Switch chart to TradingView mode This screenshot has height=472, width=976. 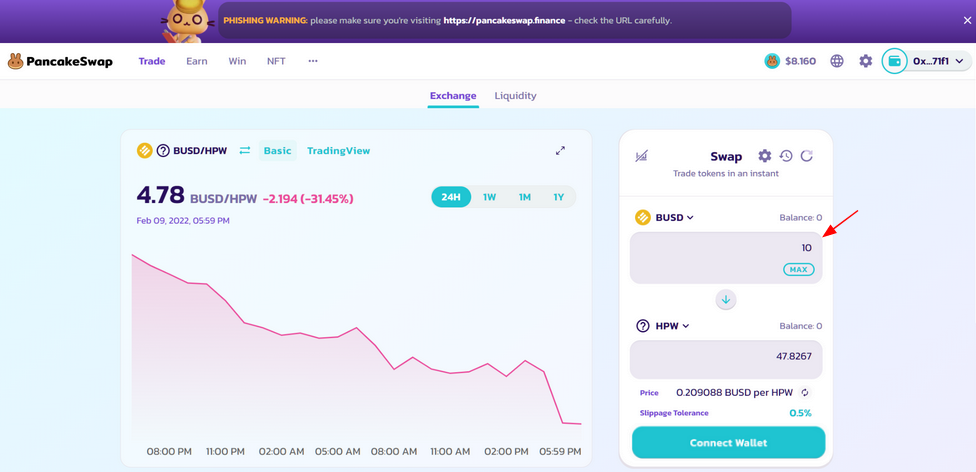coord(338,151)
